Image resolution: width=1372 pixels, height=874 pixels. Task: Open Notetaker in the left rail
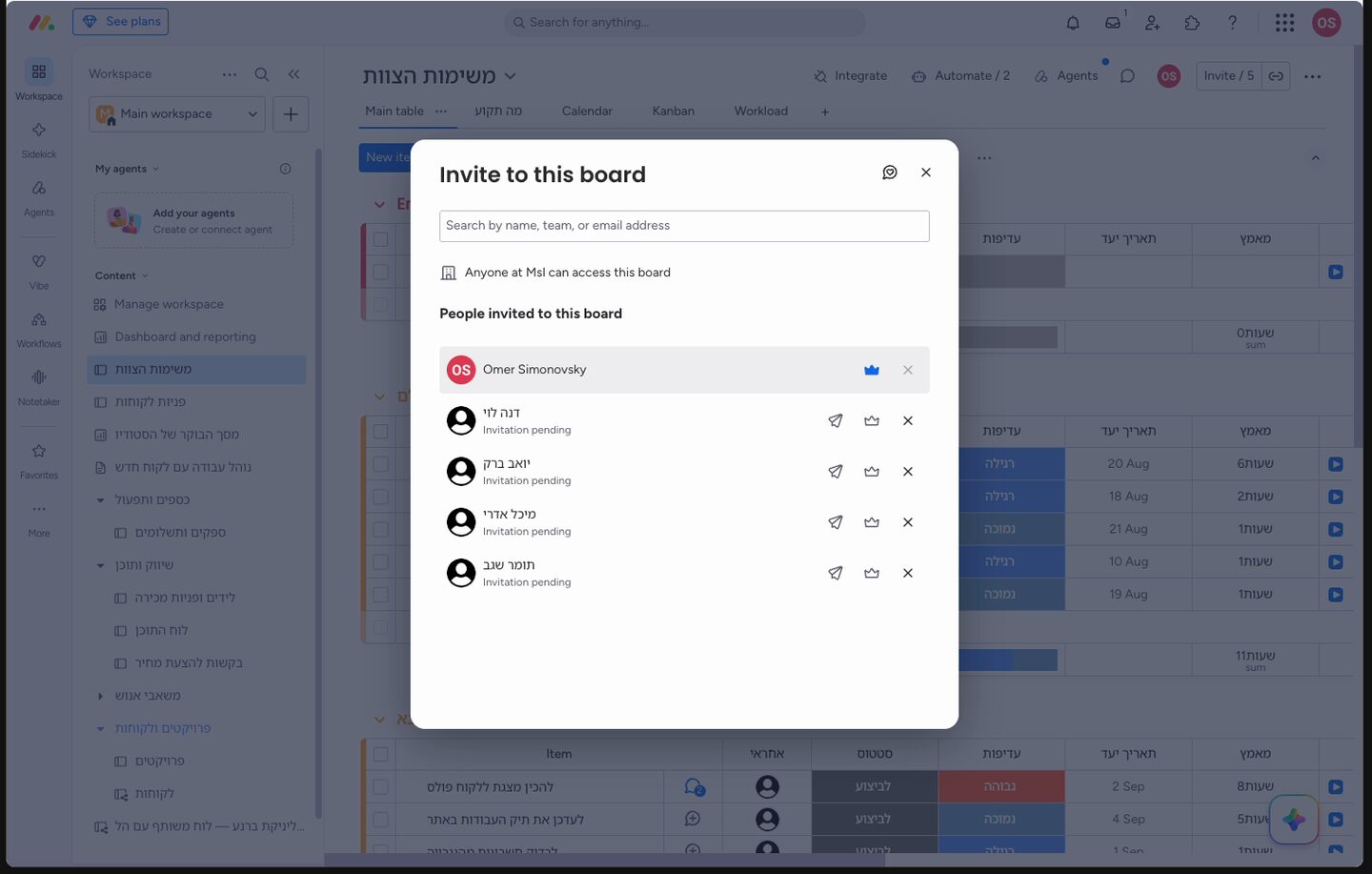tap(39, 387)
